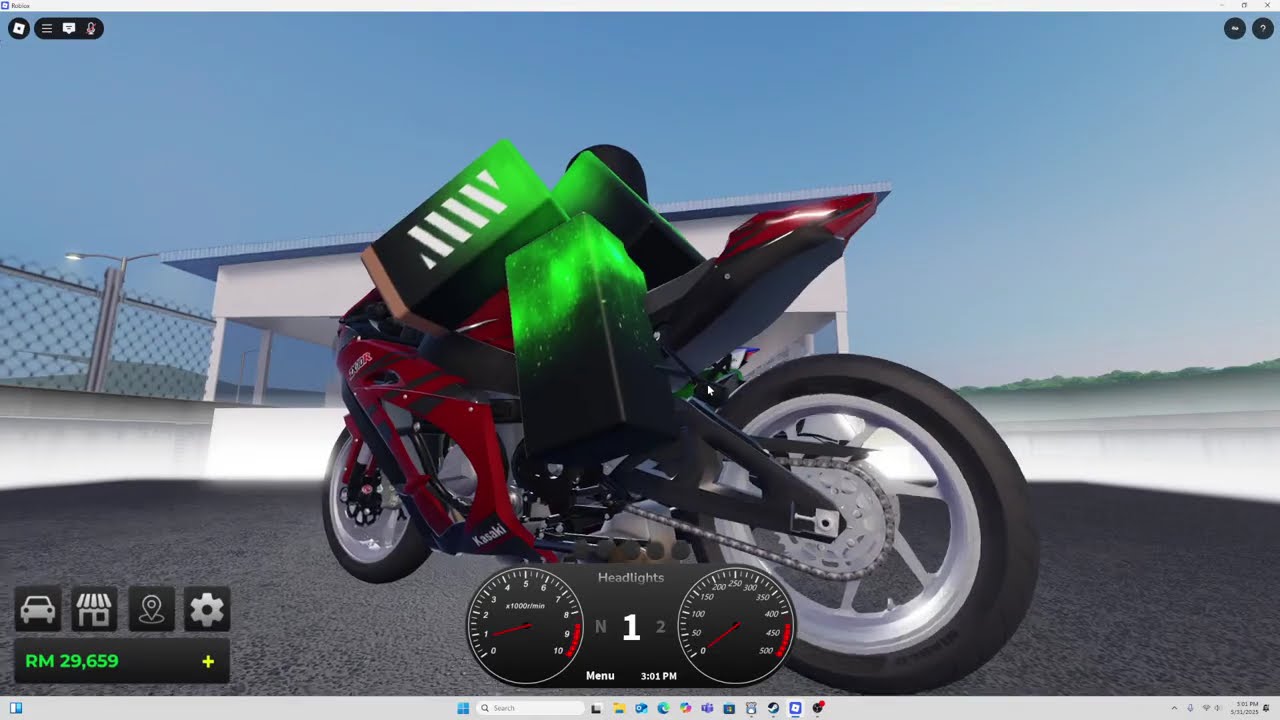Click the yellow plus to add money
This screenshot has width=1280, height=720.
208,661
